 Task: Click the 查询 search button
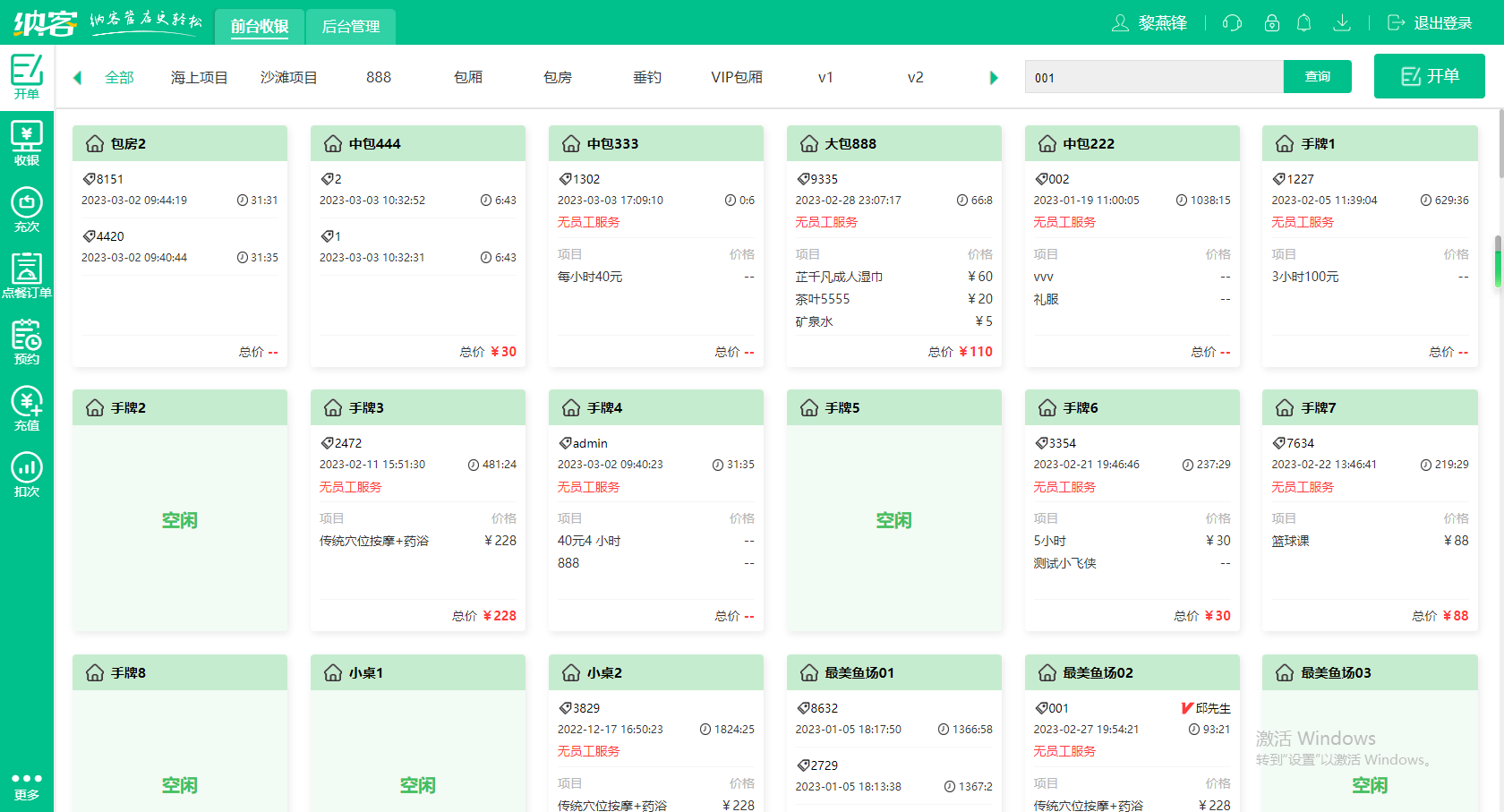pyautogui.click(x=1318, y=77)
